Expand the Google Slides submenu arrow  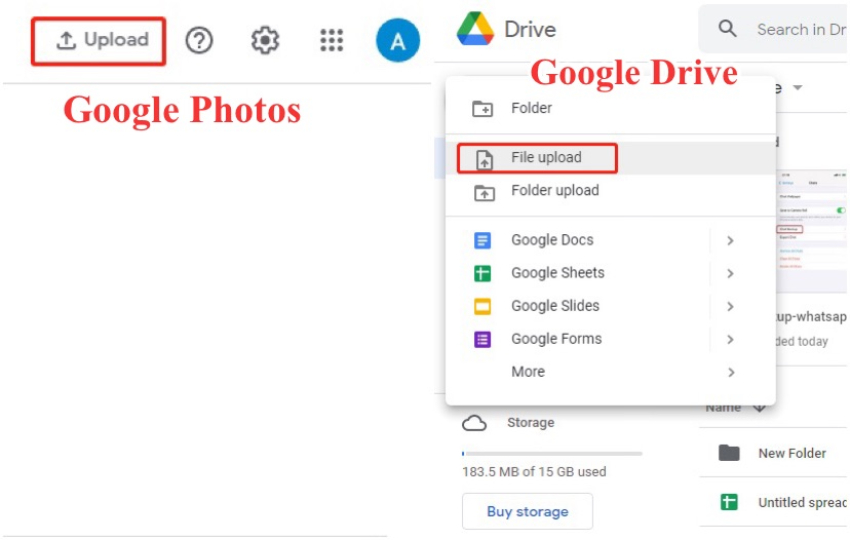click(x=731, y=306)
